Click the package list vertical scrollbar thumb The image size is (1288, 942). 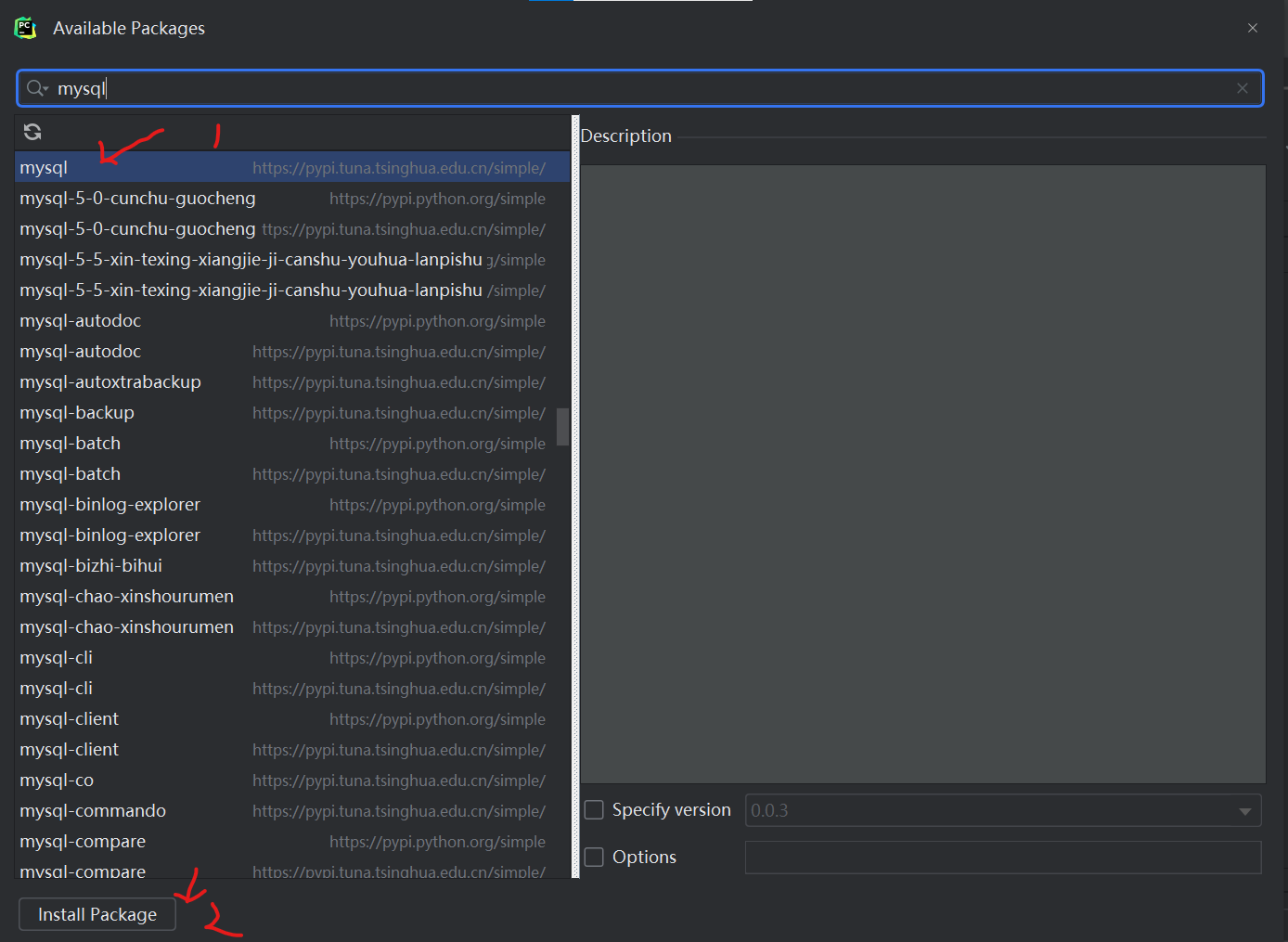562,427
